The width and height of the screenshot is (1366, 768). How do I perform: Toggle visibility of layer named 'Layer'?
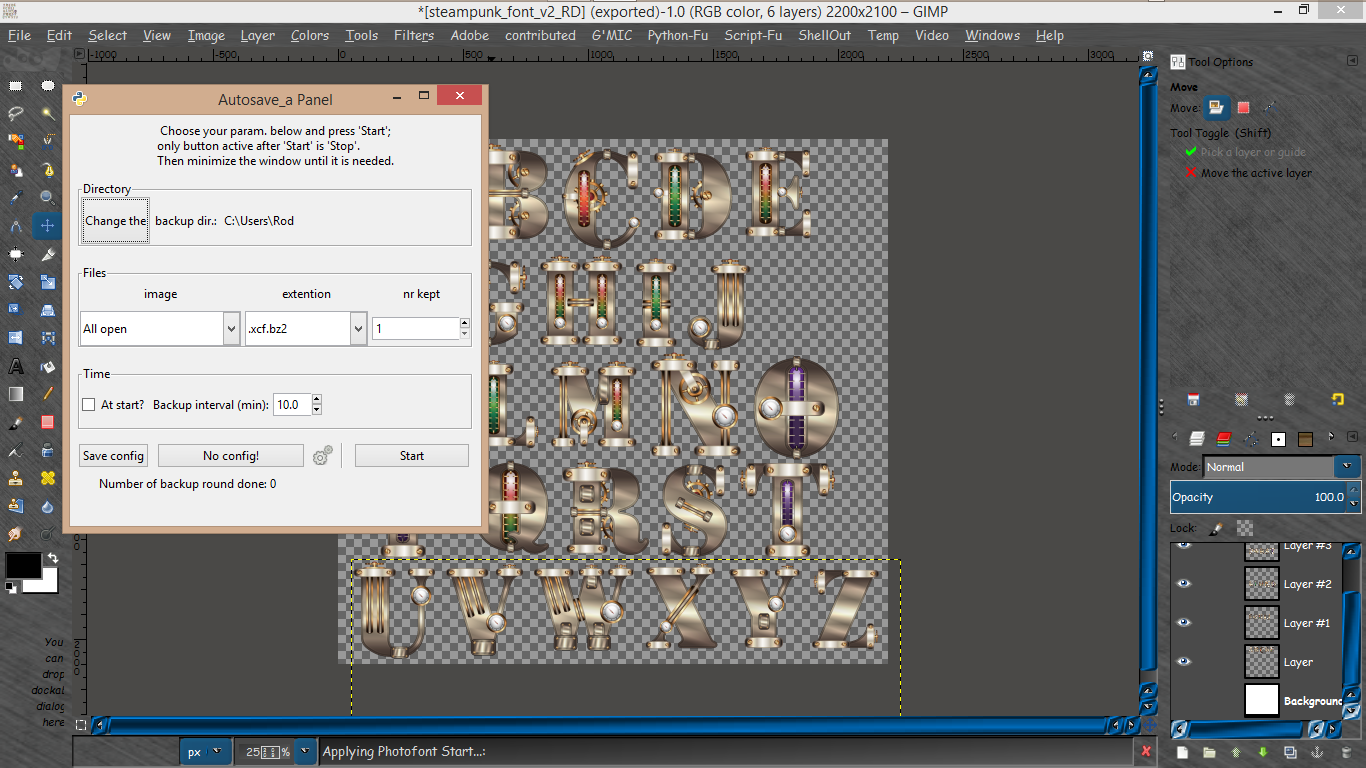(1184, 661)
